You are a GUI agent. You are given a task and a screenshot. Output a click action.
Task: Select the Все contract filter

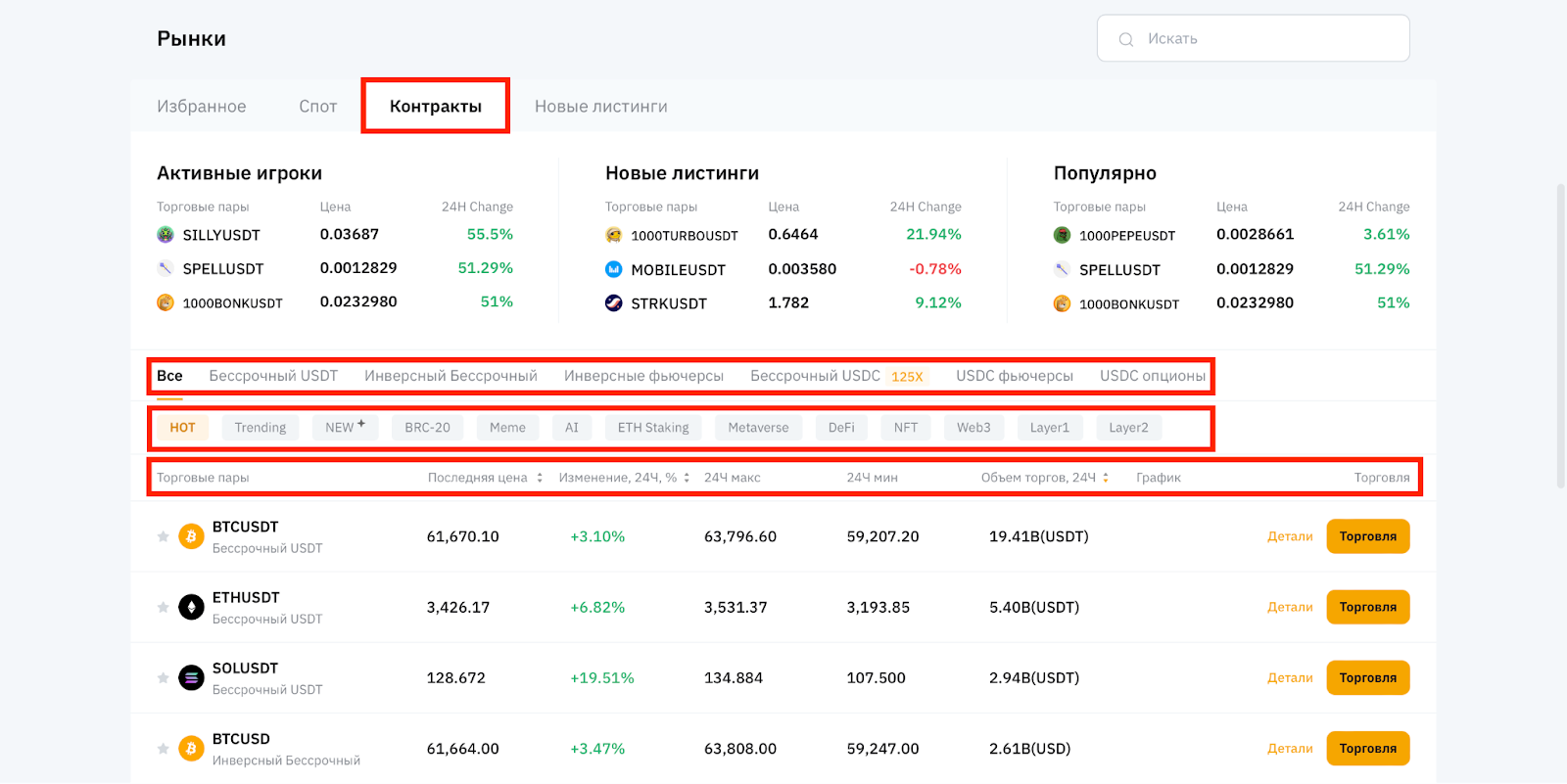pos(169,376)
